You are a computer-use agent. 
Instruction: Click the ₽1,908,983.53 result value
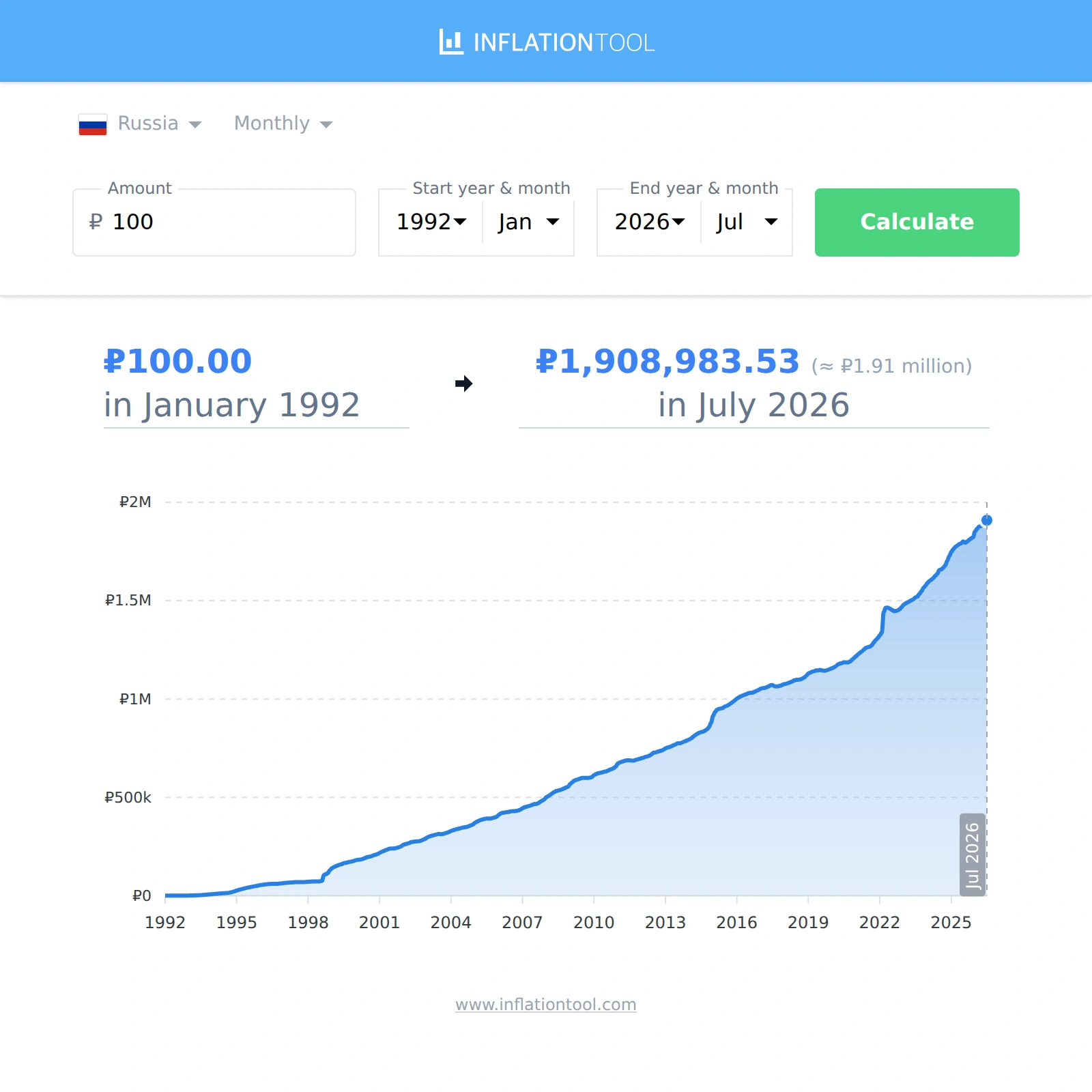[x=667, y=361]
